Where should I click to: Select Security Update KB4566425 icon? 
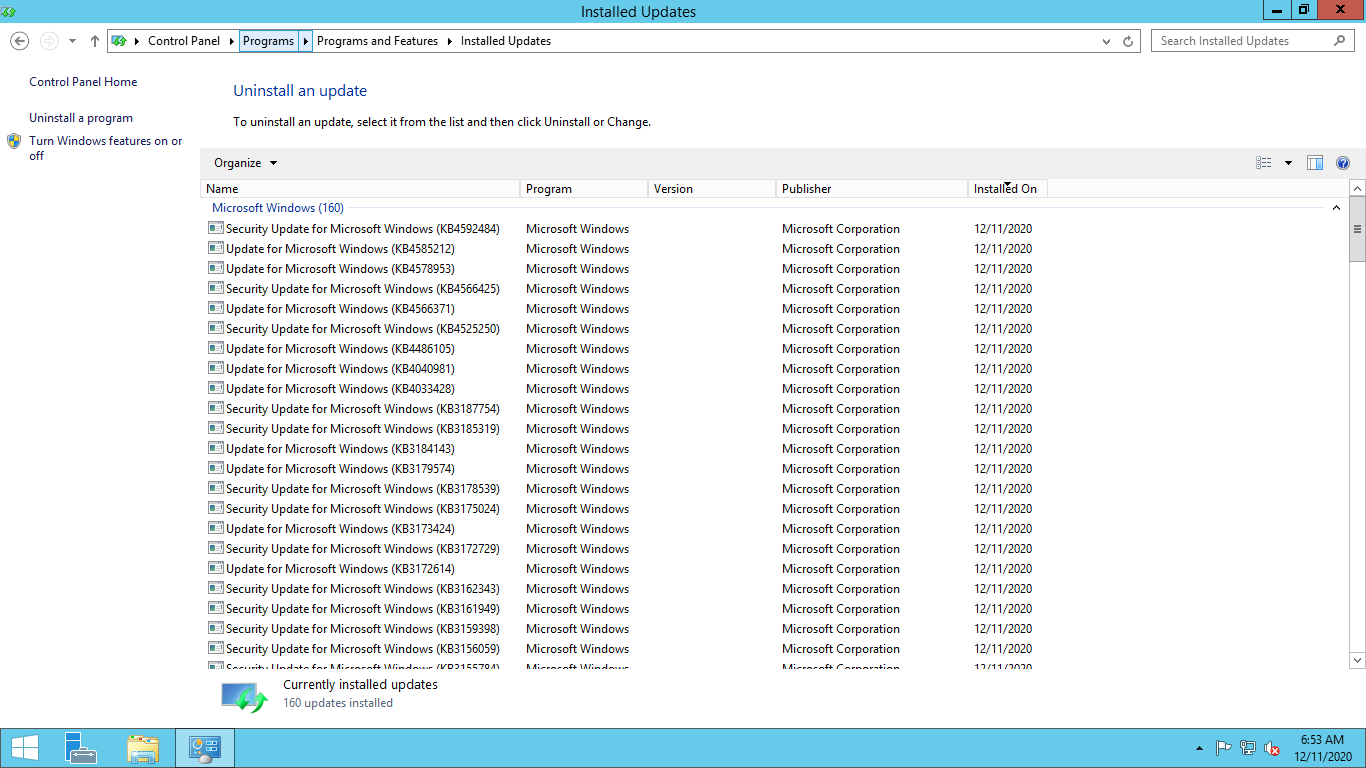click(215, 288)
